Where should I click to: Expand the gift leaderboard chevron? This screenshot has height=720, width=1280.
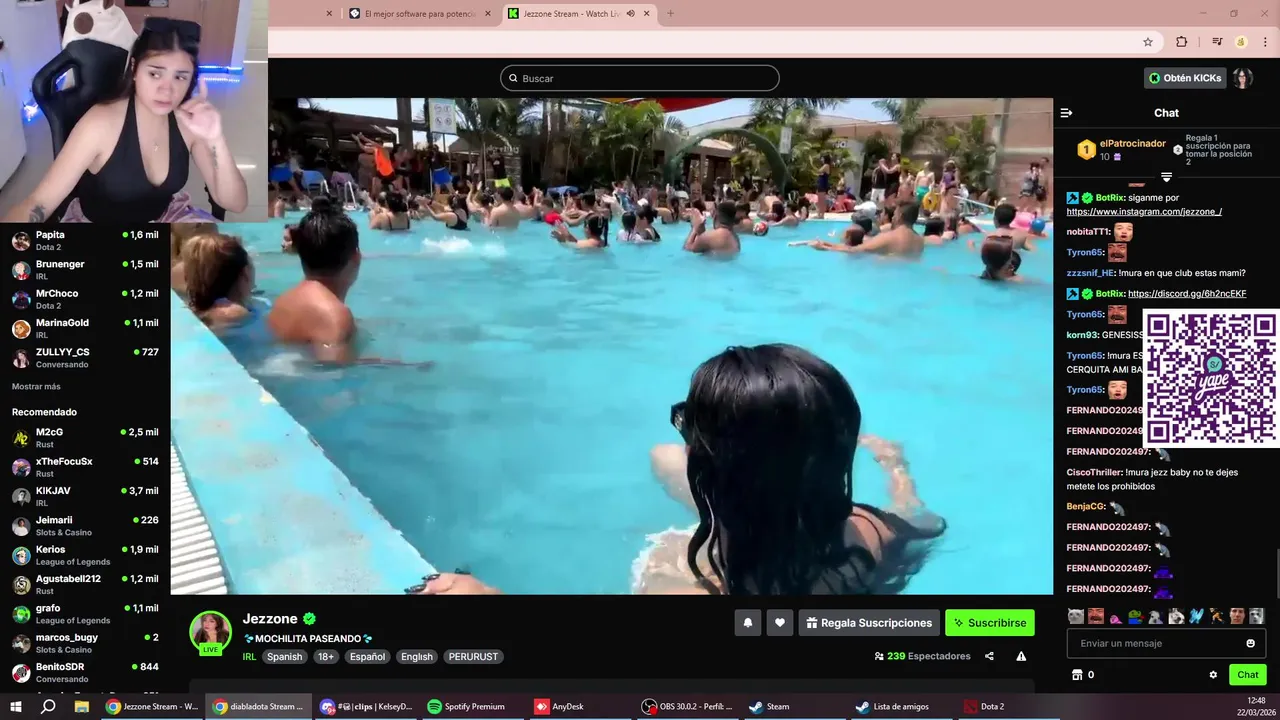[1166, 177]
